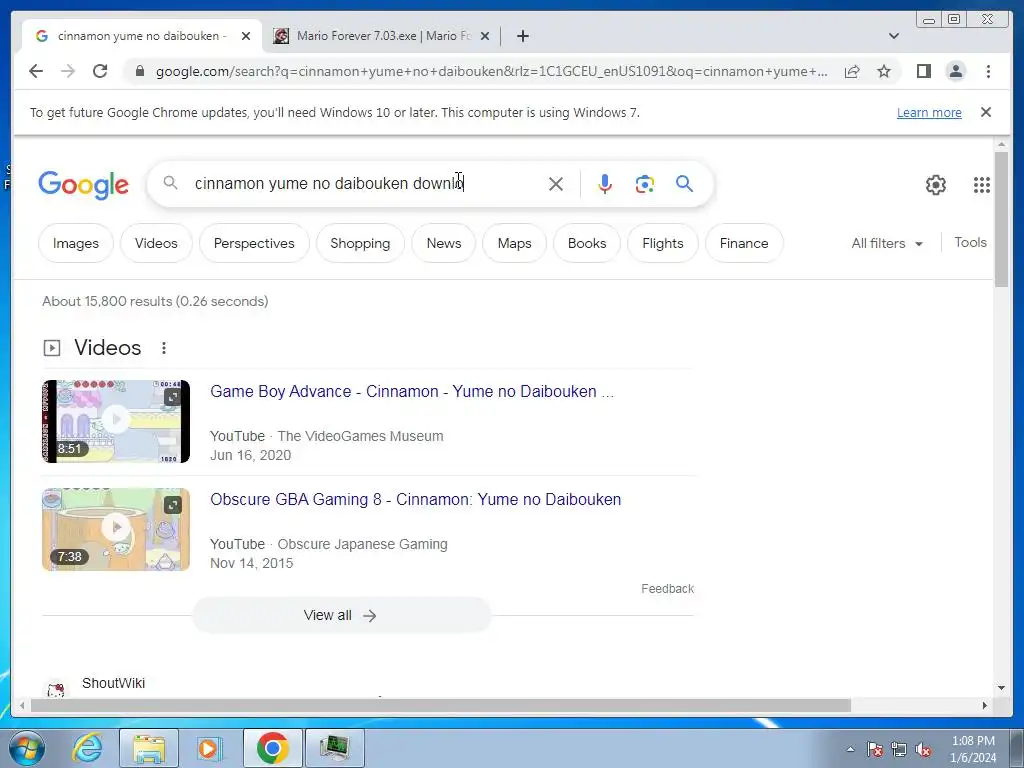The height and width of the screenshot is (768, 1024).
Task: Dismiss the Chrome update notification bar
Action: tap(986, 112)
